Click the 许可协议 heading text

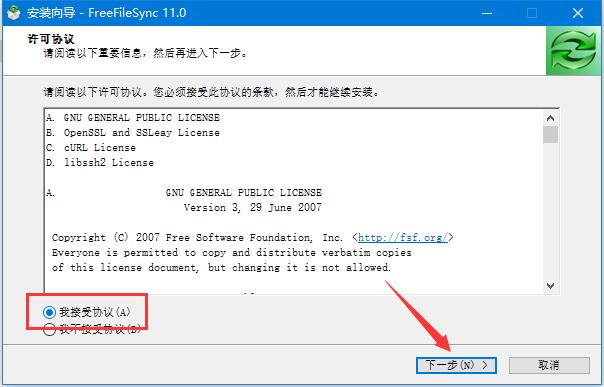click(x=51, y=39)
